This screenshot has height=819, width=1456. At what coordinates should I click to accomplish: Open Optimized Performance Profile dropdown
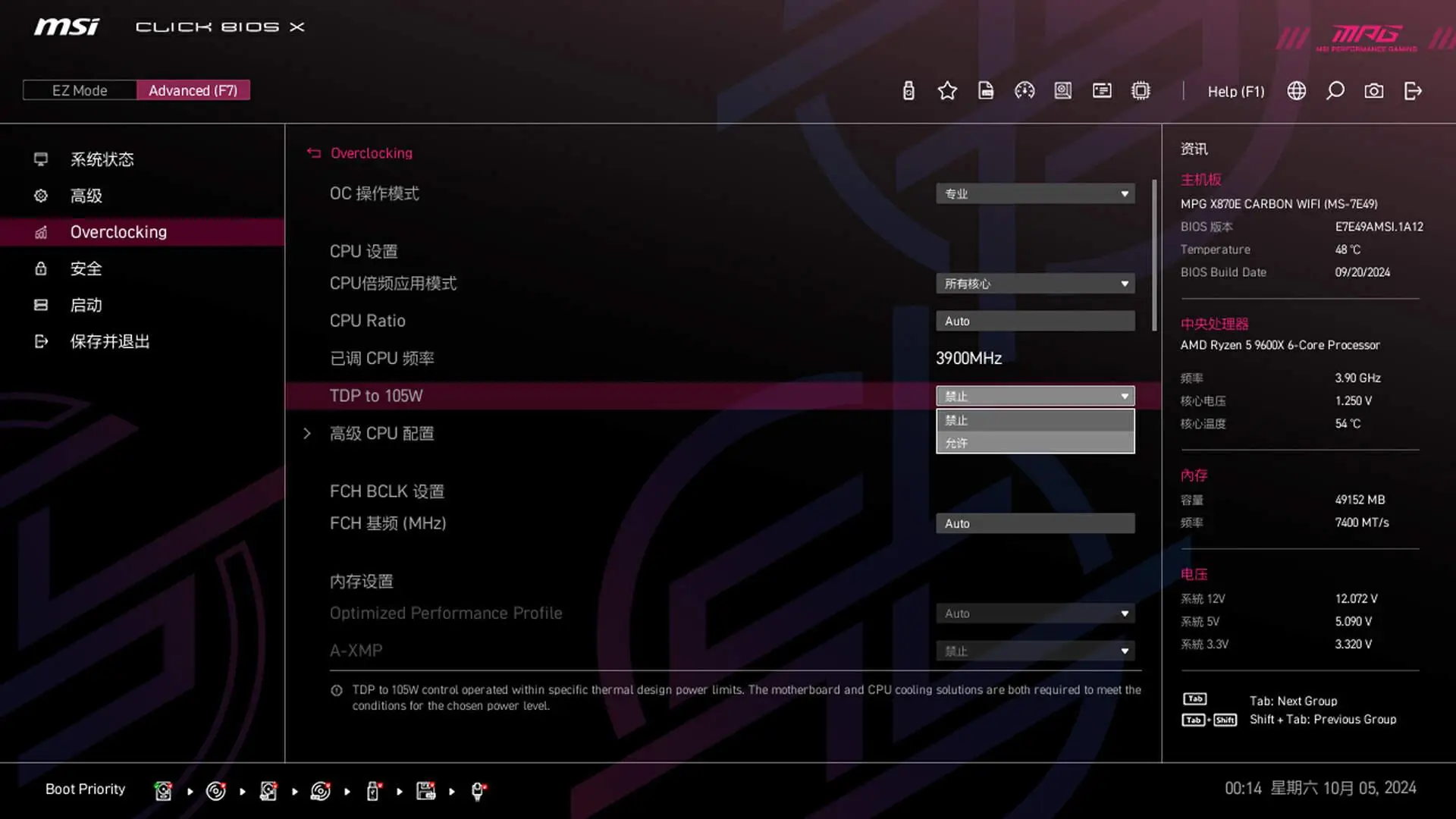[1035, 613]
